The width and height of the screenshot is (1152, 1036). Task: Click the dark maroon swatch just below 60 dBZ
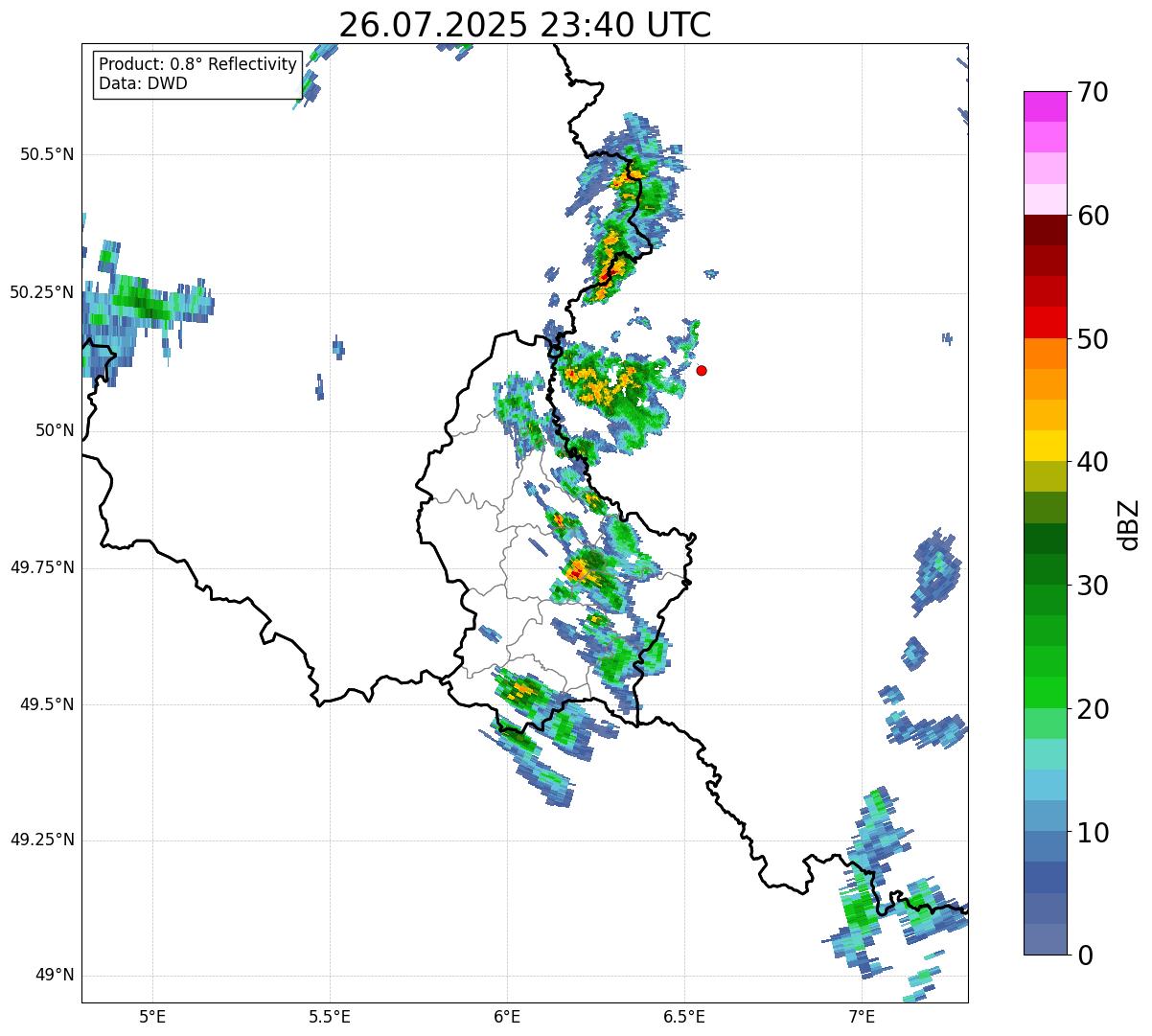1045,230
